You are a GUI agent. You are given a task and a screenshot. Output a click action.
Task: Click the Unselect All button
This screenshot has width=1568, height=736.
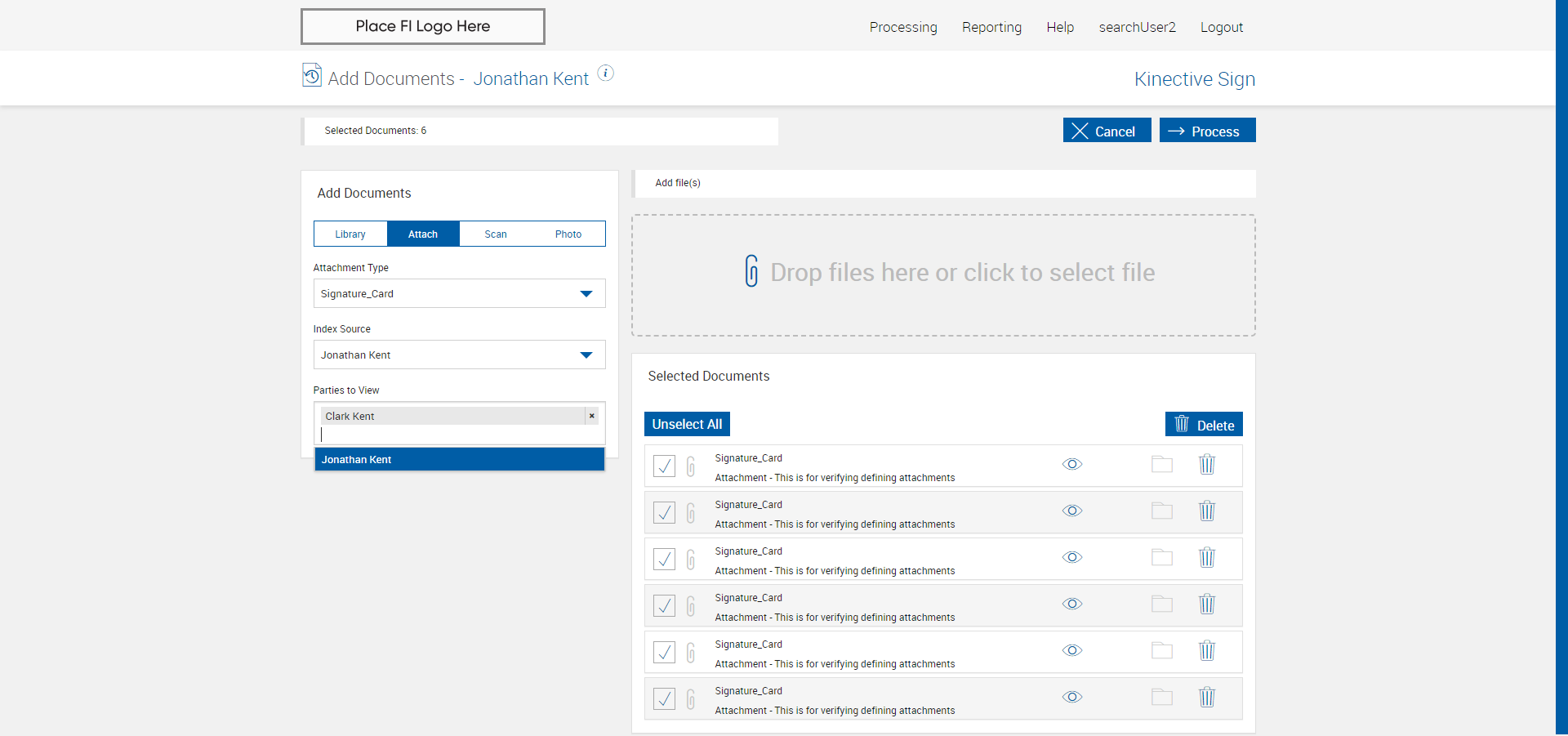[x=687, y=424]
